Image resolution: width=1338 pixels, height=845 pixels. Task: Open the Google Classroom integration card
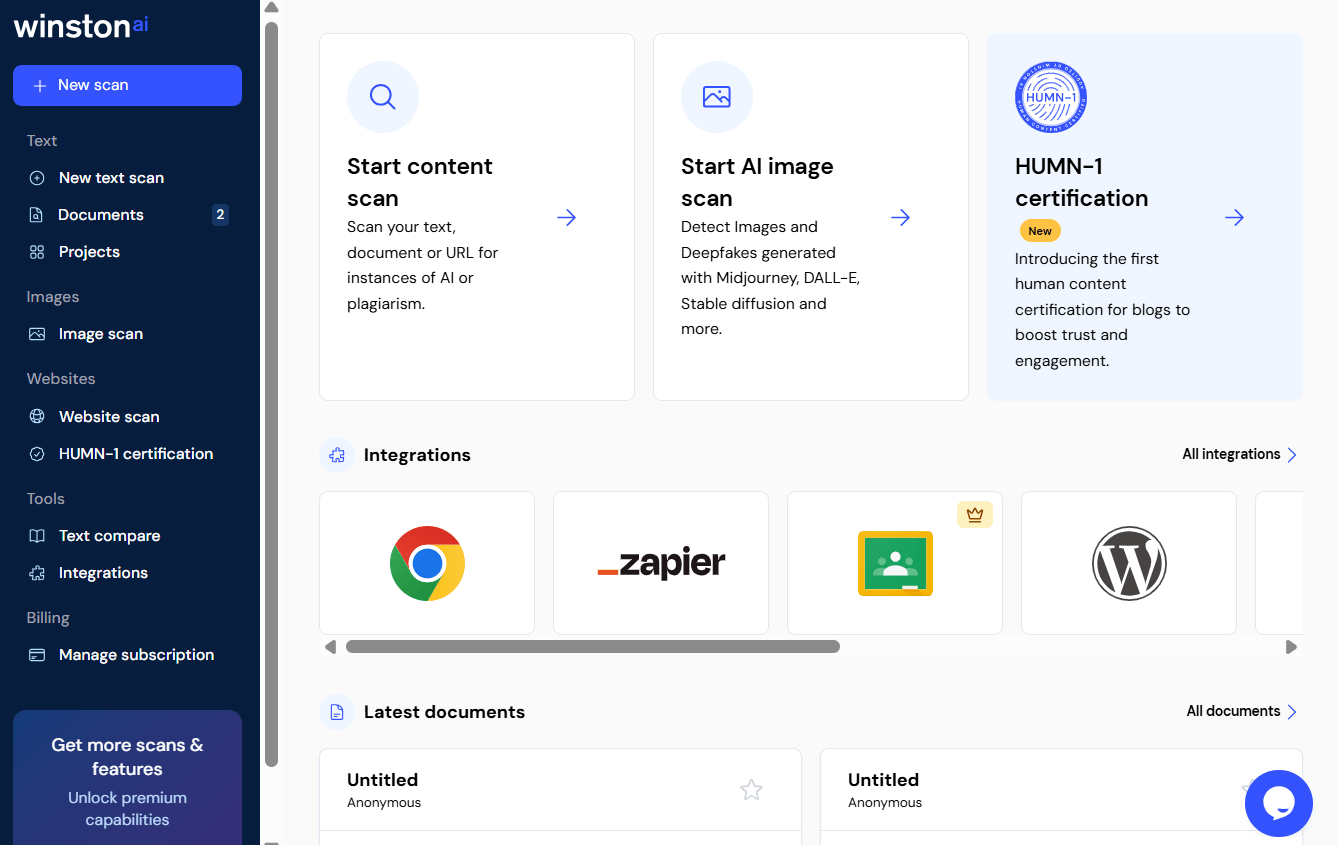pyautogui.click(x=895, y=563)
